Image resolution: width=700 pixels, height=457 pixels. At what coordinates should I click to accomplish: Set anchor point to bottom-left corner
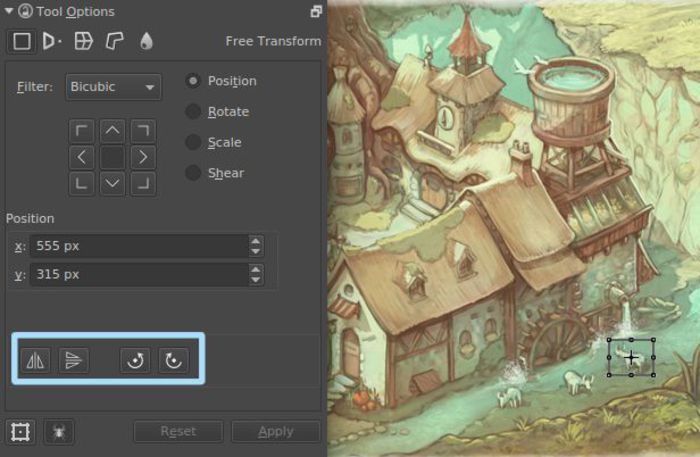pos(81,183)
